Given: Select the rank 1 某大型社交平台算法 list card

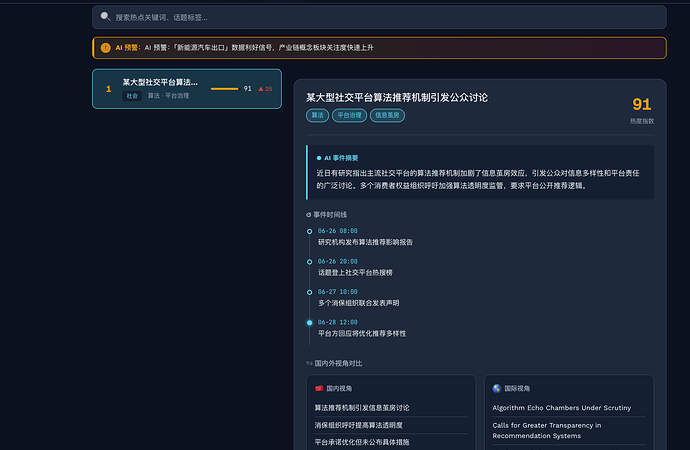Looking at the screenshot, I should (187, 88).
